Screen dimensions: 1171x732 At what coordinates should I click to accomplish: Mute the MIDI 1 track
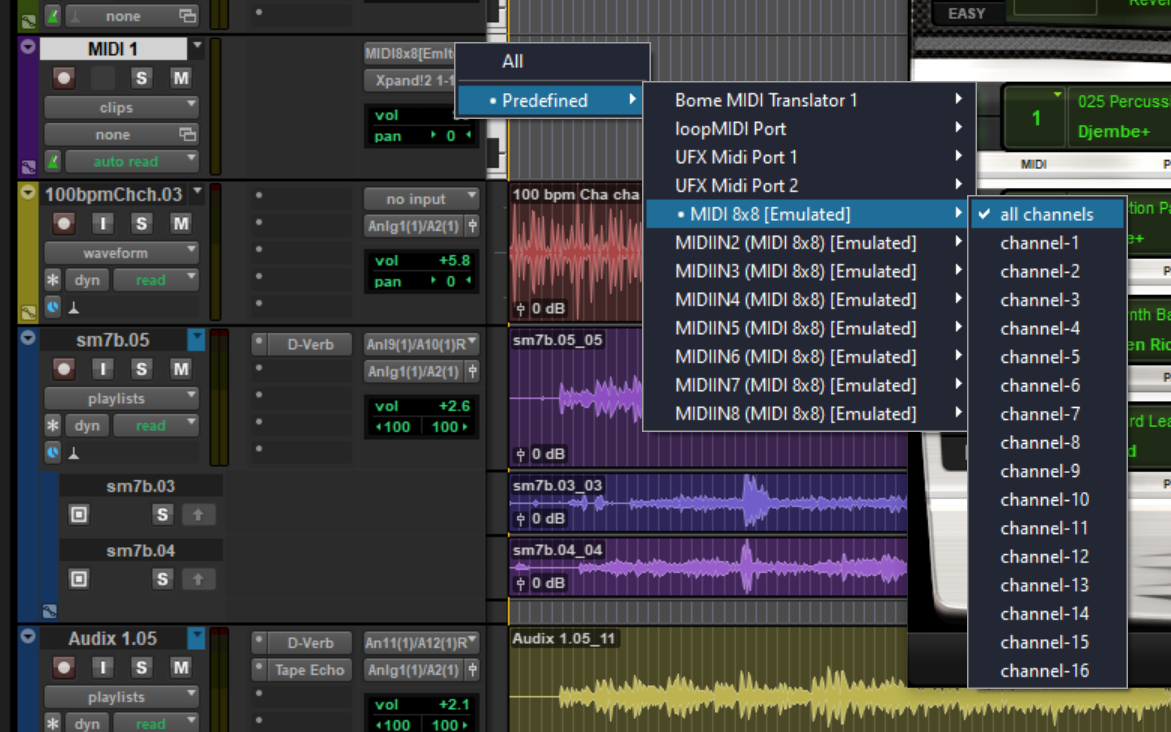coord(180,78)
